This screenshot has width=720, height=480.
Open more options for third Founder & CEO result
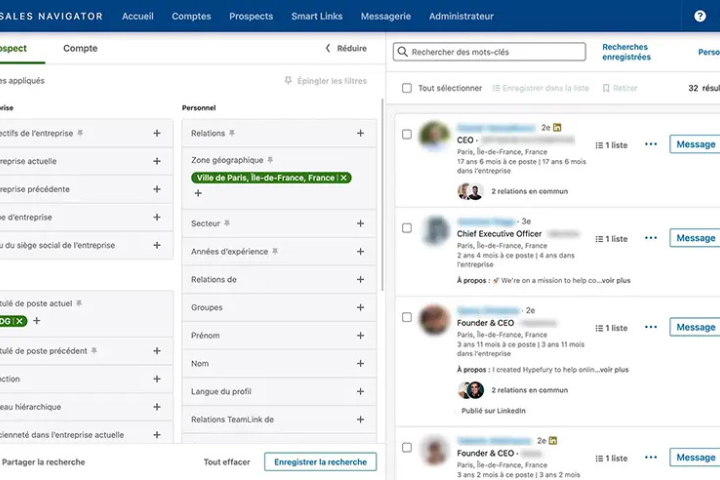pos(651,327)
